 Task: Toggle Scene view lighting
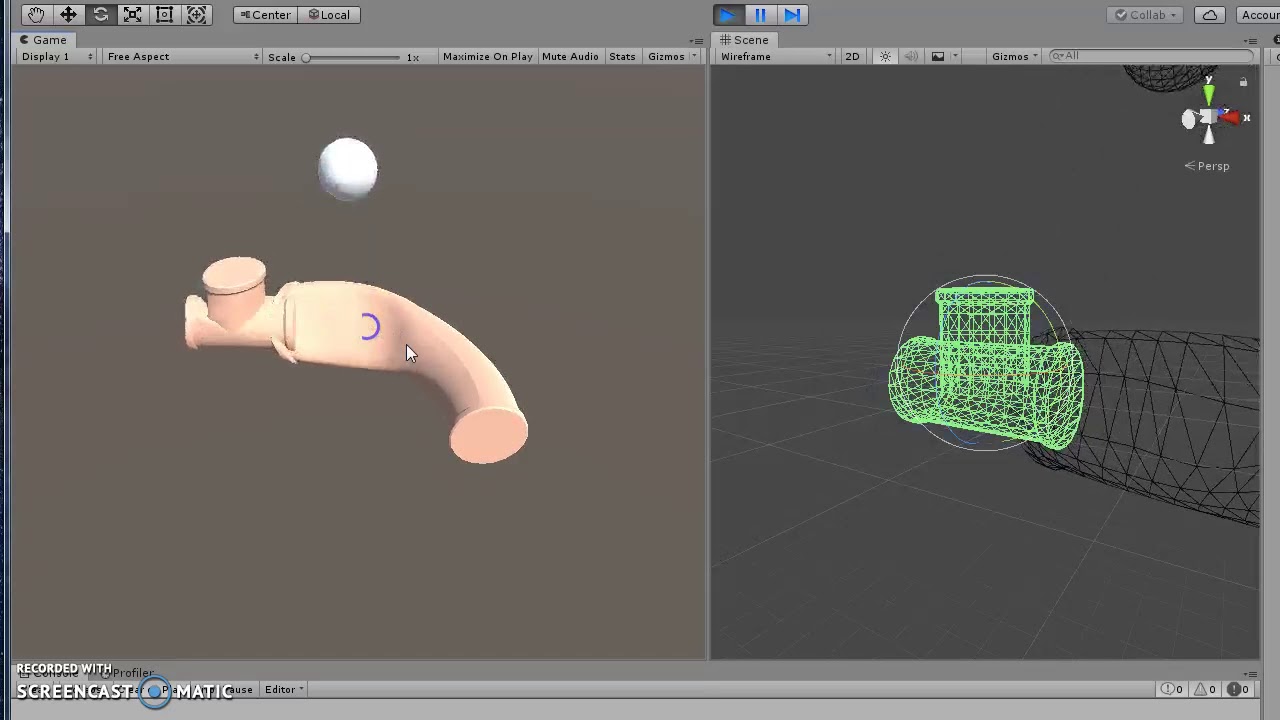[x=885, y=56]
